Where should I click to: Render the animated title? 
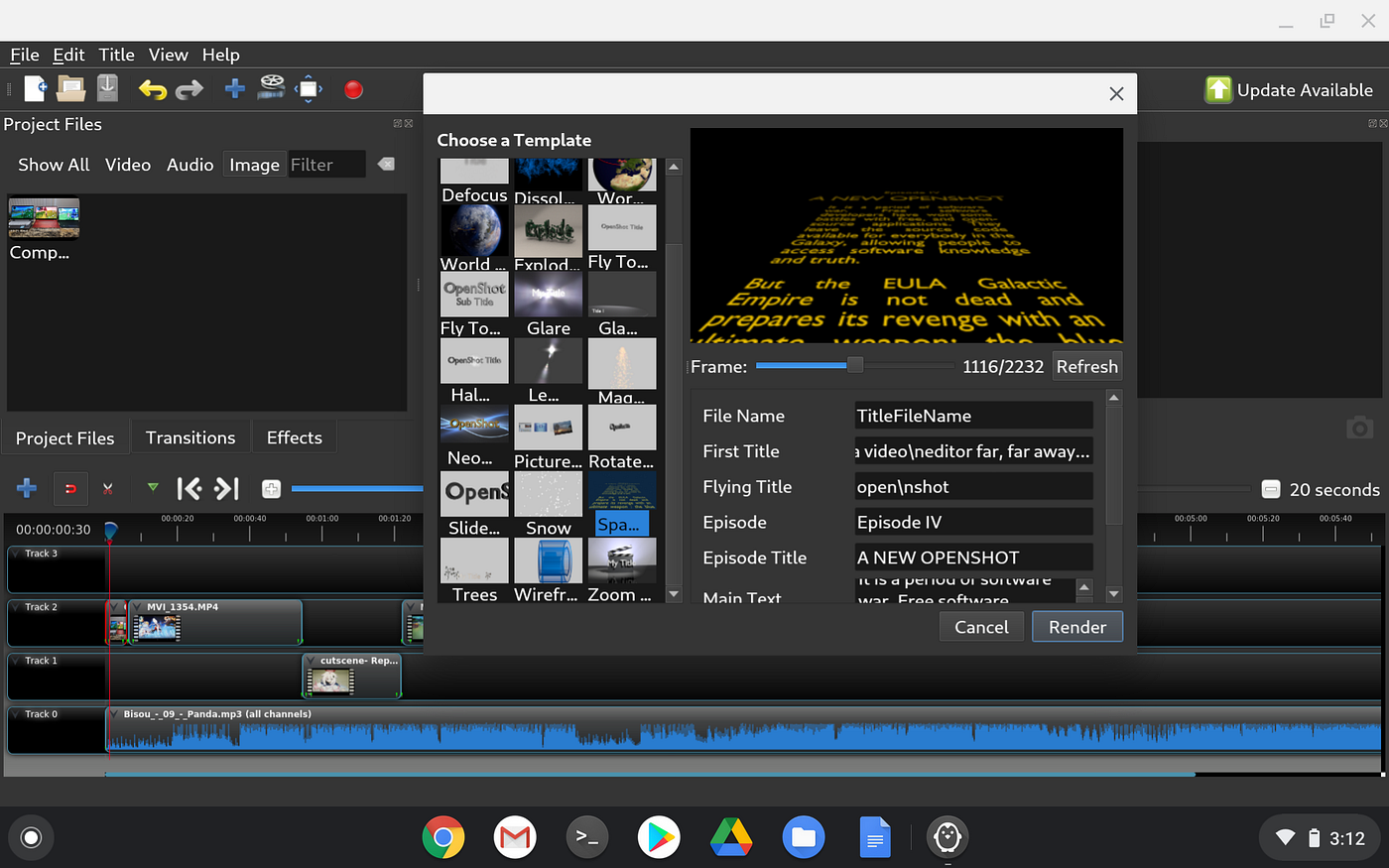(1077, 627)
